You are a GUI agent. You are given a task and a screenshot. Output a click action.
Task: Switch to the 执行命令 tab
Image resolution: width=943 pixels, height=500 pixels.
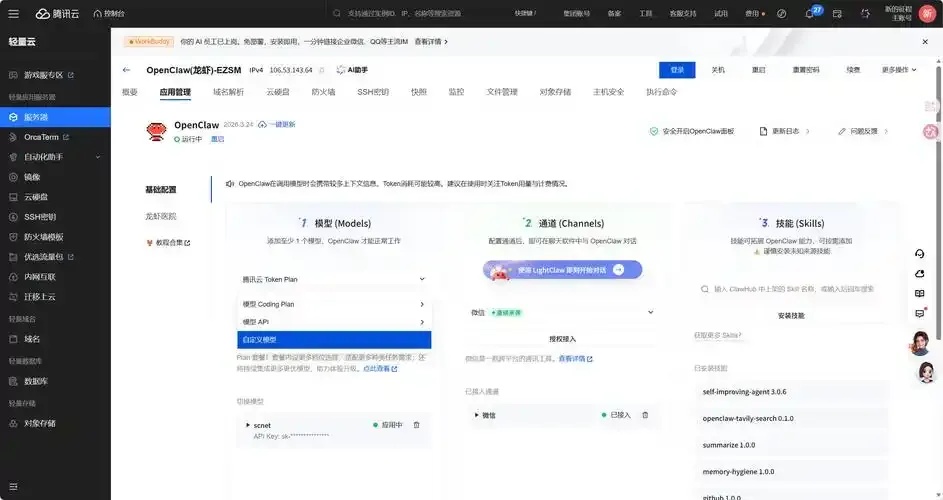pos(662,92)
